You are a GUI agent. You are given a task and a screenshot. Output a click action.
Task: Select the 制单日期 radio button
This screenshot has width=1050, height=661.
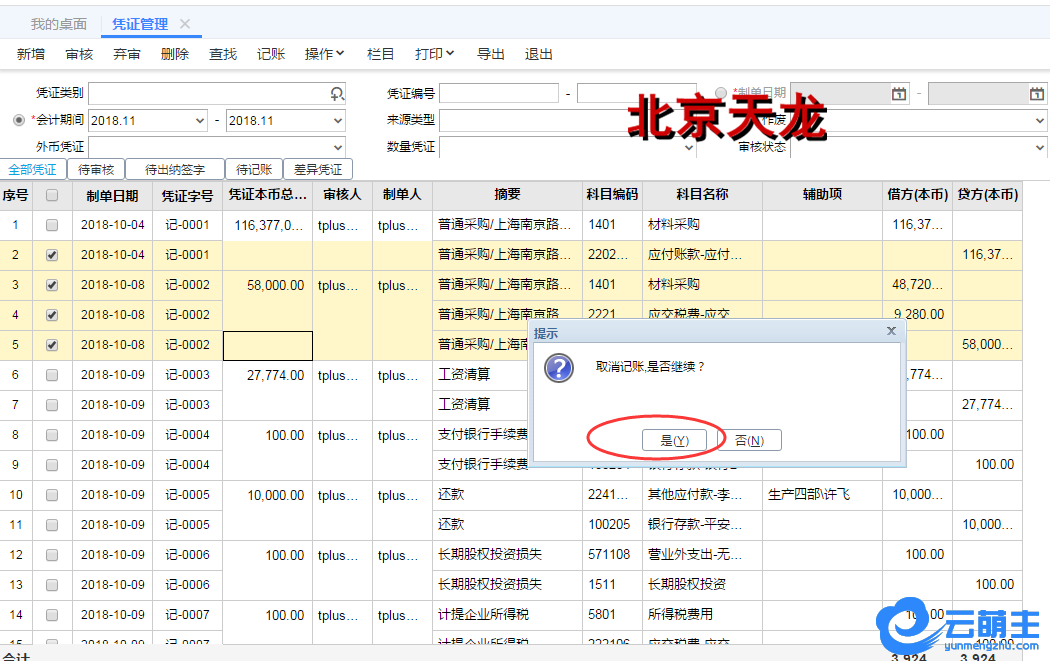click(721, 93)
